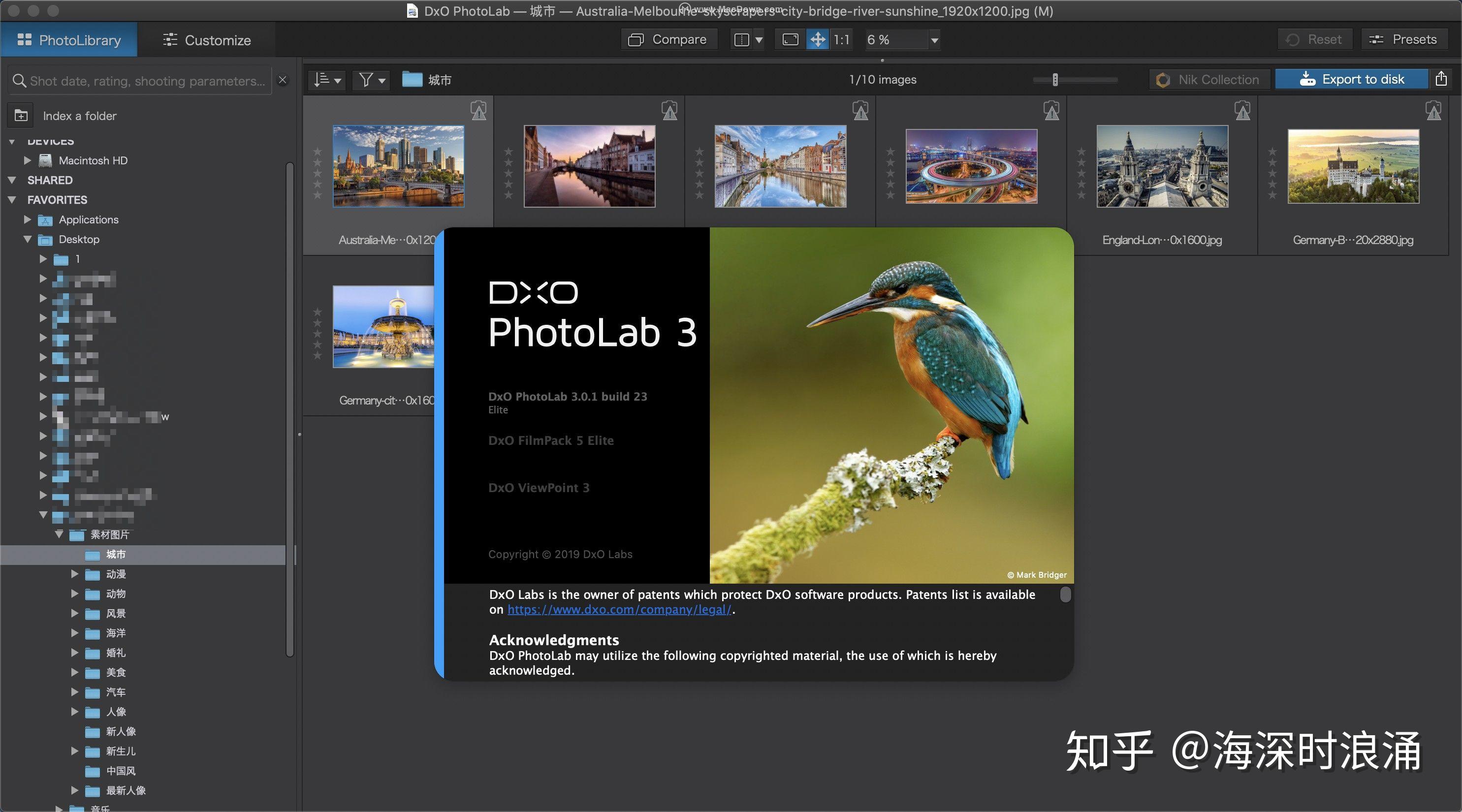Click the status icon on the London cathedral thumbnail
The height and width of the screenshot is (812, 1462).
tap(1243, 110)
